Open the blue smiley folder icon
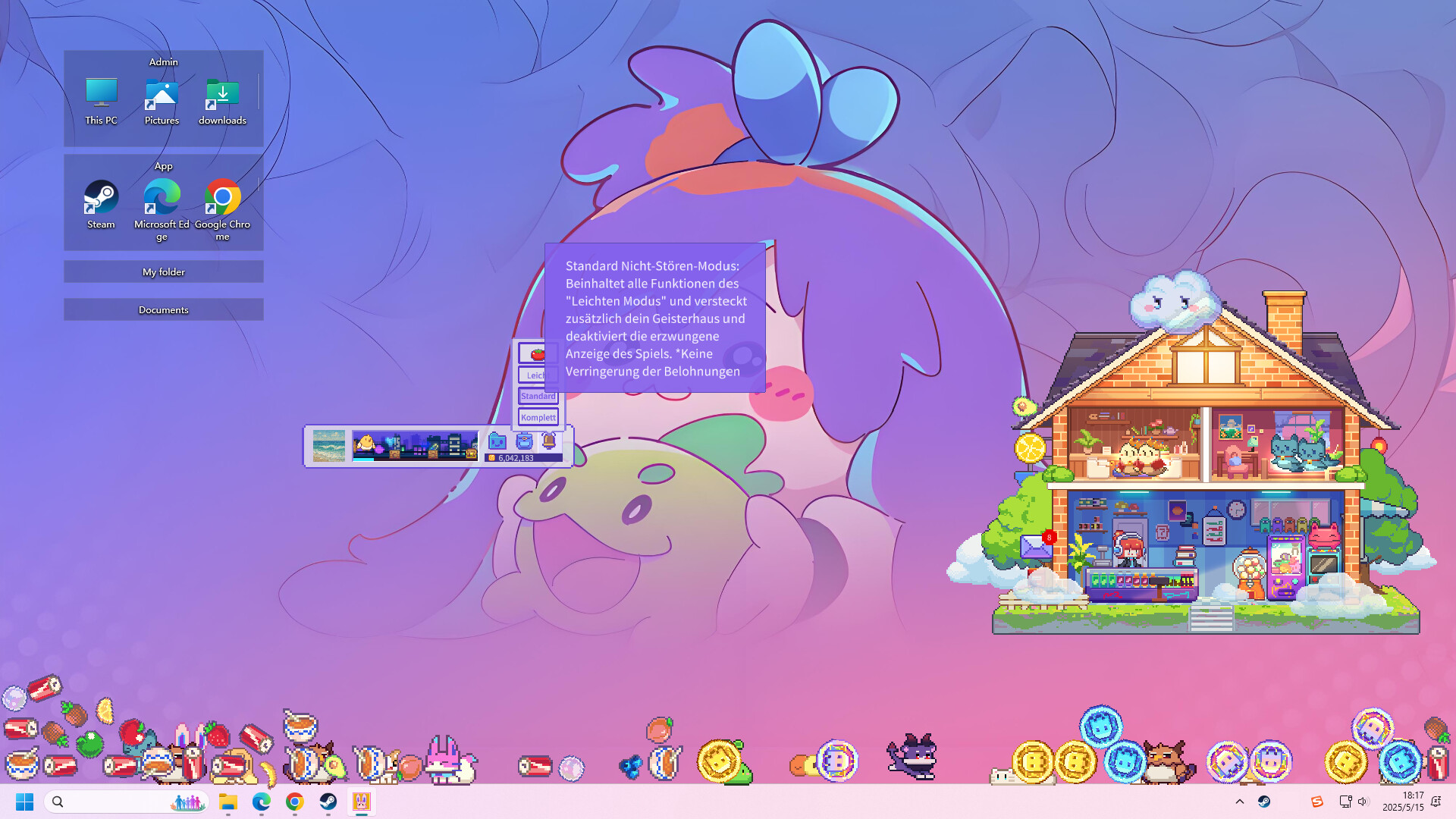Image resolution: width=1456 pixels, height=819 pixels. (x=497, y=441)
